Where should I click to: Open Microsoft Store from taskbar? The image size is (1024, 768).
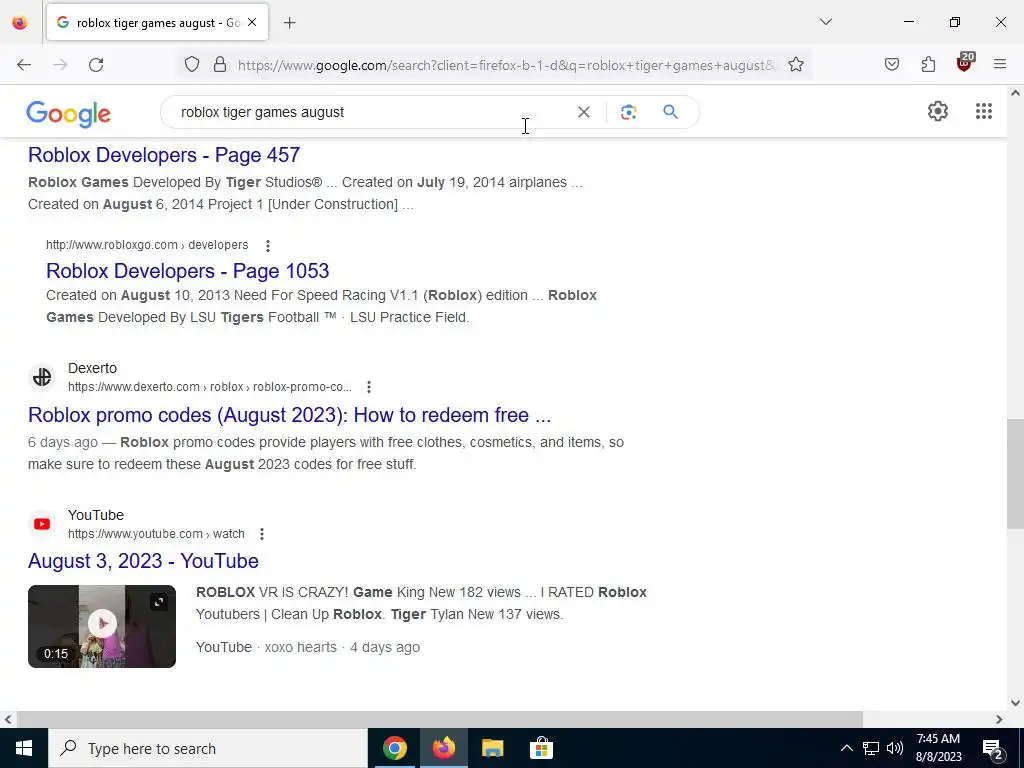541,748
